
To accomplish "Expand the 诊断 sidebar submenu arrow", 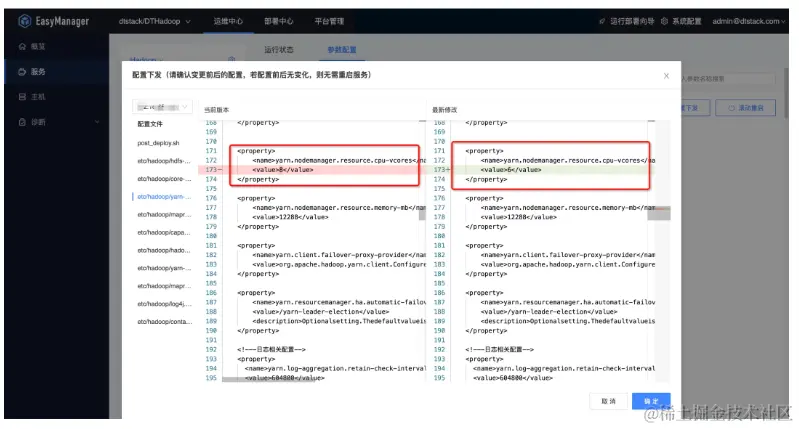I will (97, 122).
